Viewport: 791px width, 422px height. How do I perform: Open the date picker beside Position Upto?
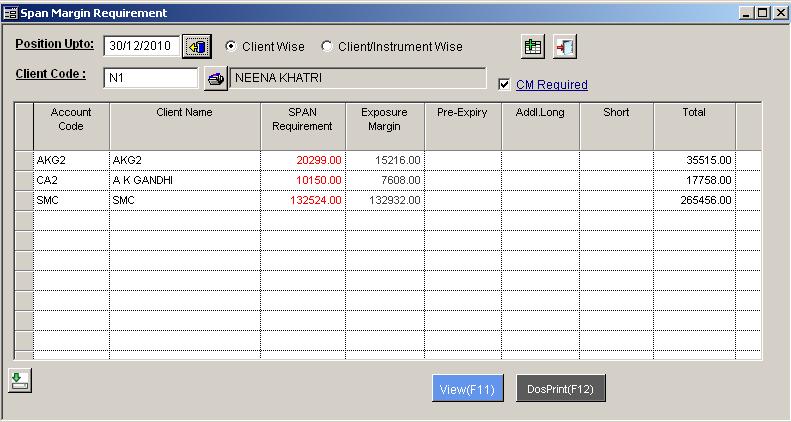pyautogui.click(x=197, y=46)
